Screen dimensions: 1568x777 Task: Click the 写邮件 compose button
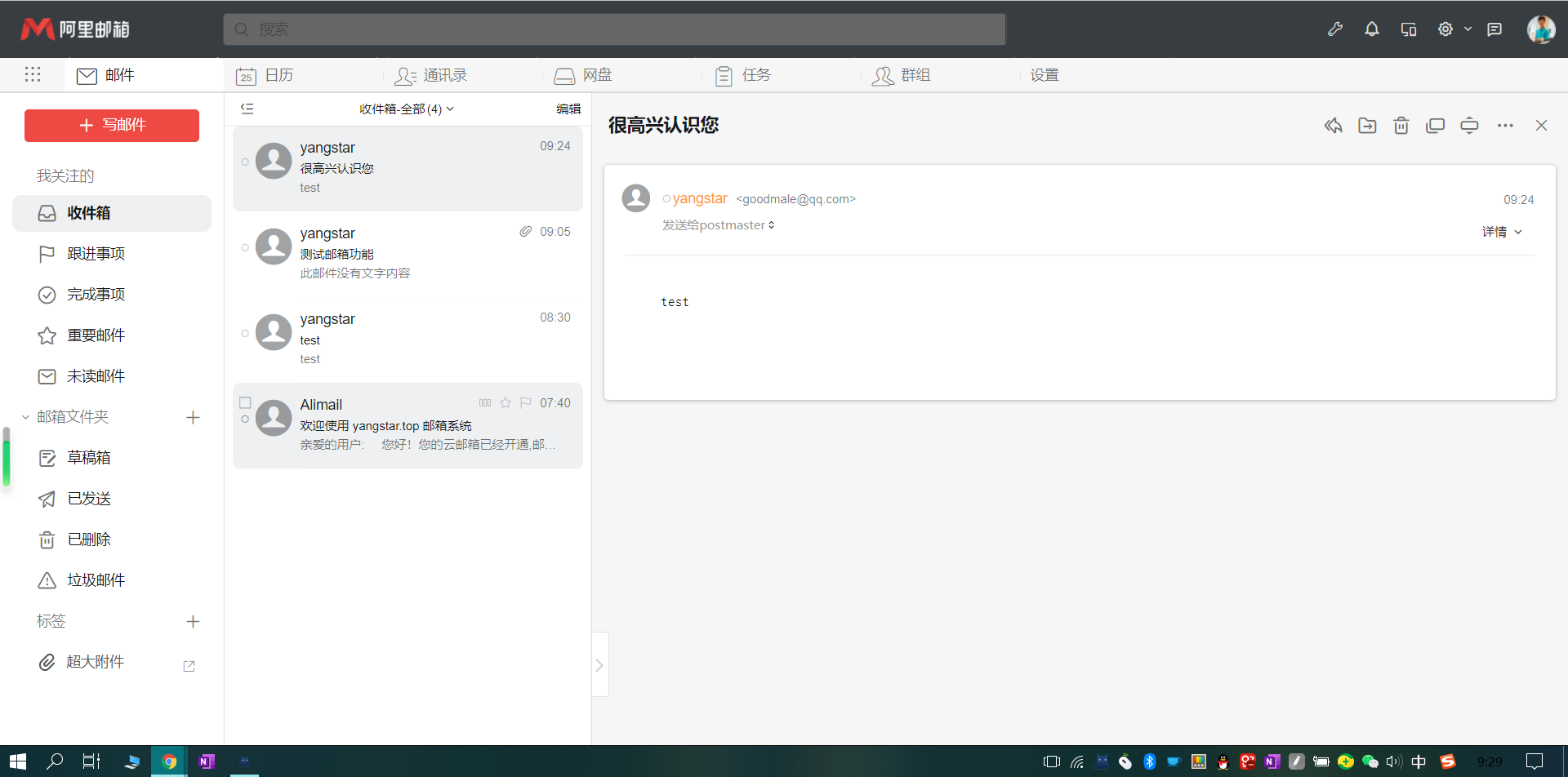112,126
